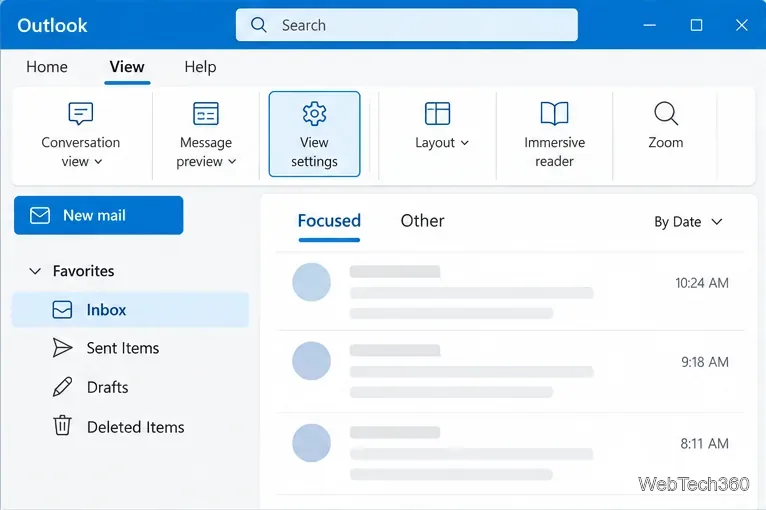Select the Inbox folder

[131, 310]
